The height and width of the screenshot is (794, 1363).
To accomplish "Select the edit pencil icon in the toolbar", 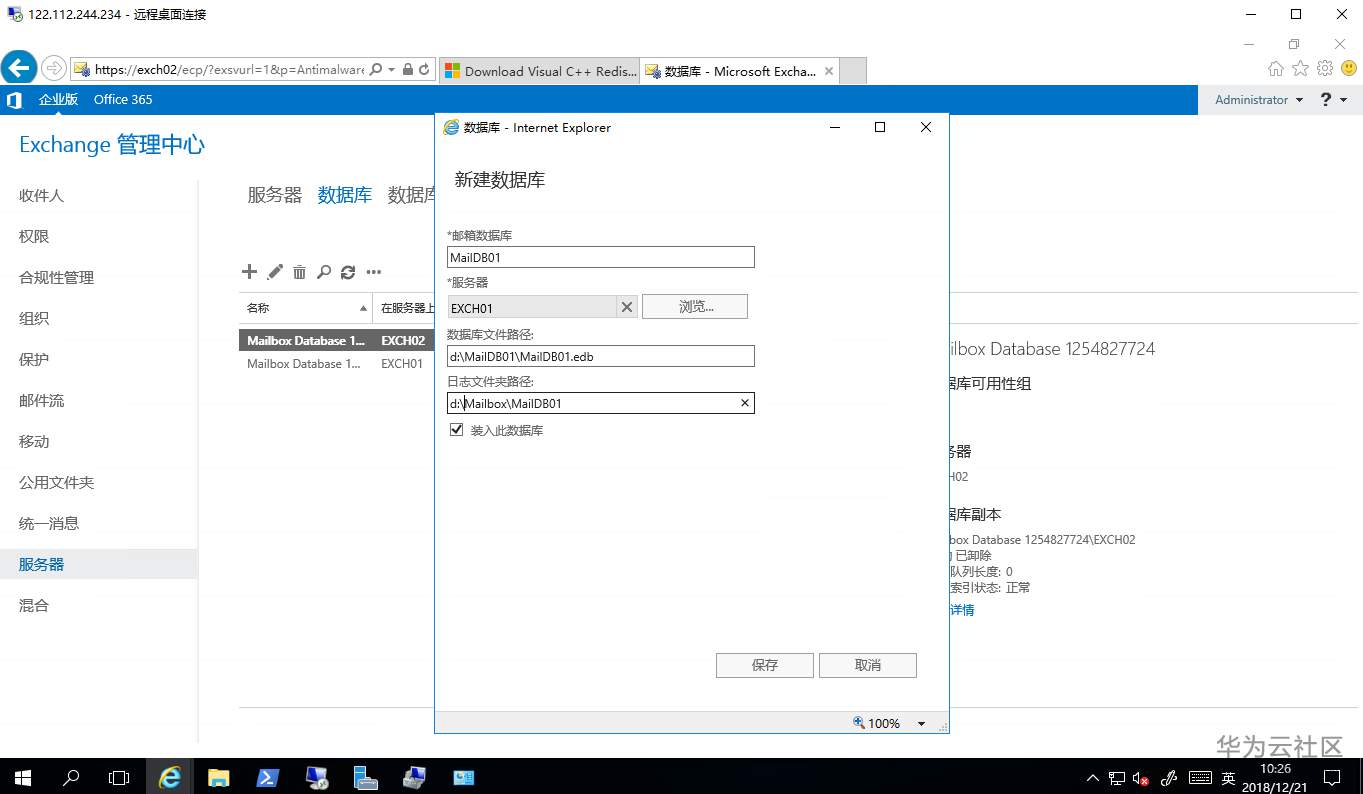I will coord(274,271).
